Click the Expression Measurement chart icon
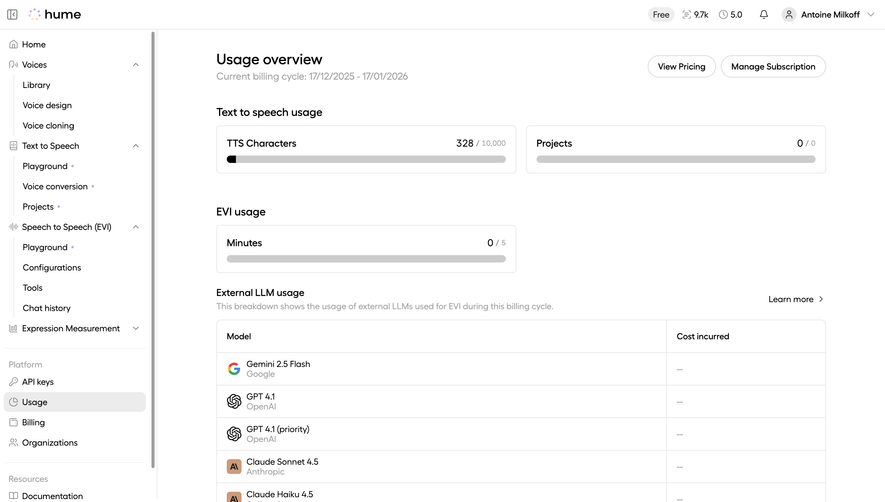885x502 pixels. point(14,329)
